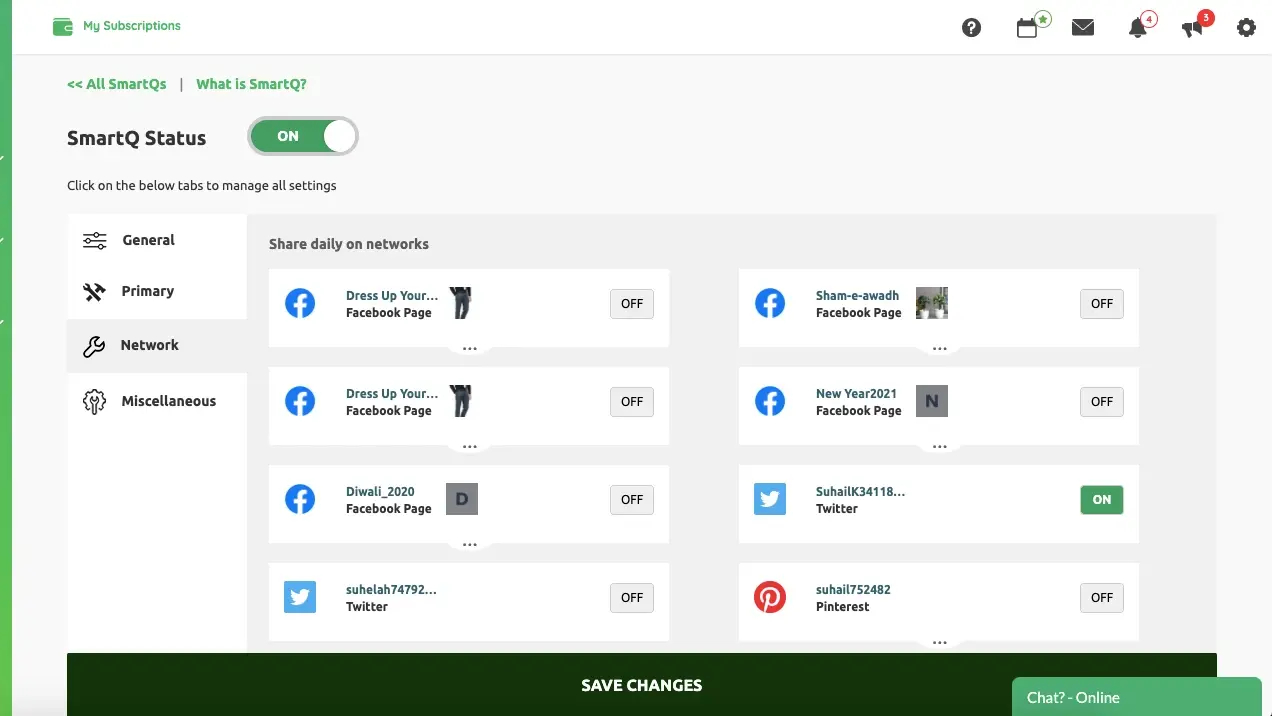Switch to the Miscellaneous tab

tap(157, 402)
